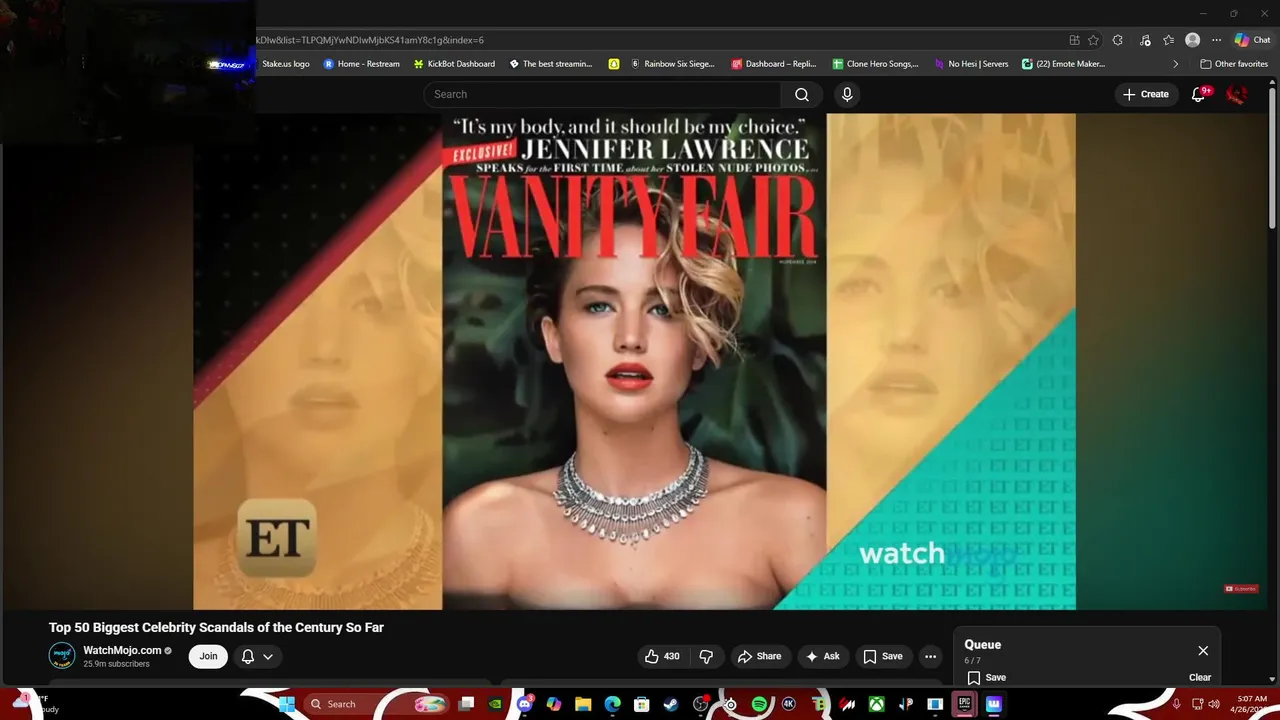Open the Rainbow Six Siege bookmark
Viewport: 1280px width, 720px height.
672,64
